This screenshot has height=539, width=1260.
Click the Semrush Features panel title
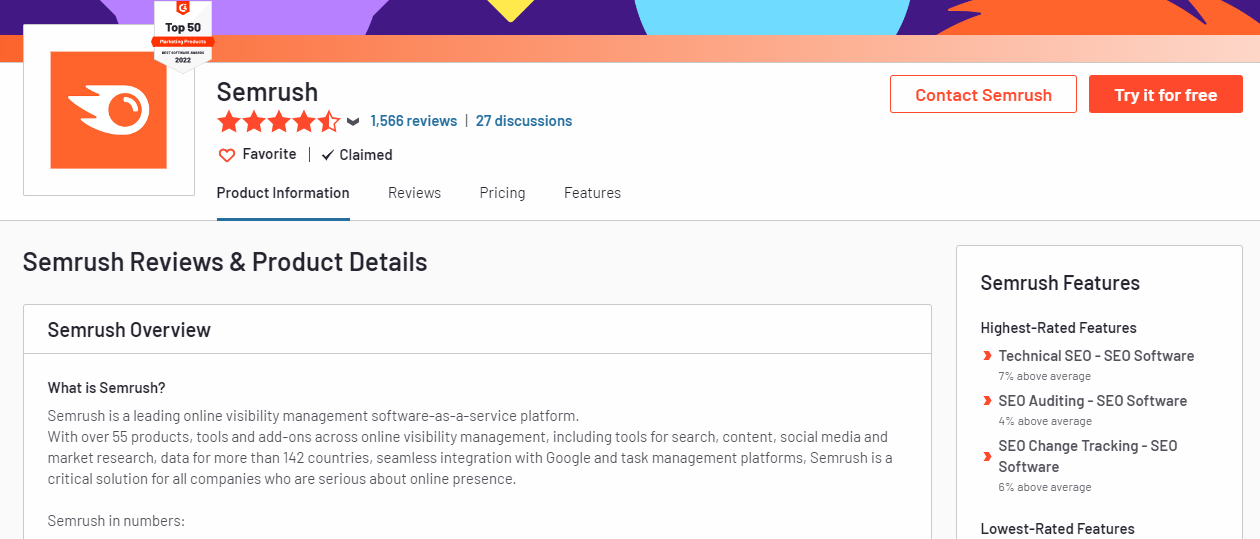click(x=1060, y=283)
